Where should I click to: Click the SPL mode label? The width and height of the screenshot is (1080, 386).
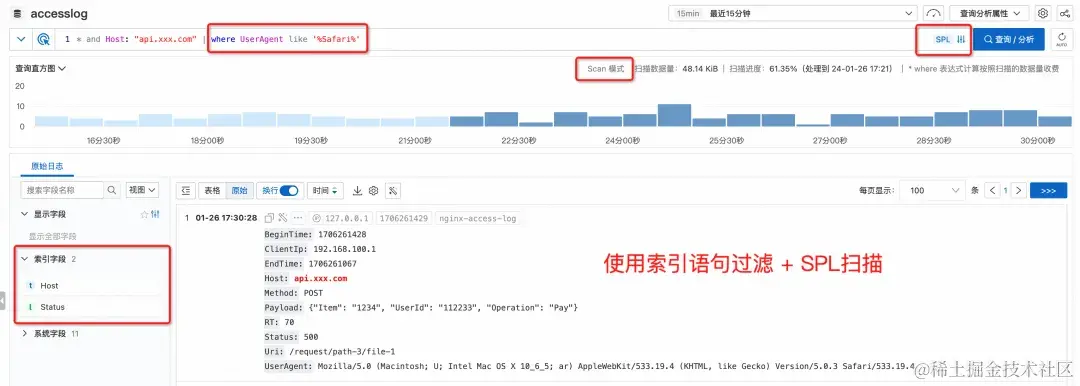click(x=942, y=39)
